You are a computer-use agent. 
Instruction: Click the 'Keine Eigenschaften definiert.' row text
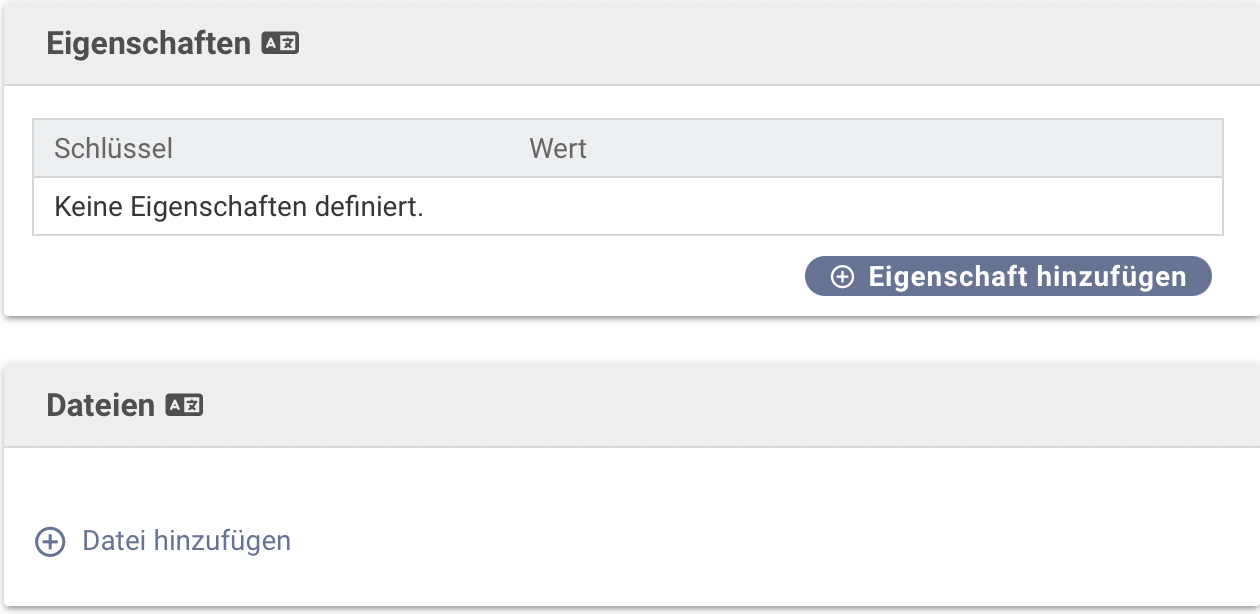[x=239, y=208]
